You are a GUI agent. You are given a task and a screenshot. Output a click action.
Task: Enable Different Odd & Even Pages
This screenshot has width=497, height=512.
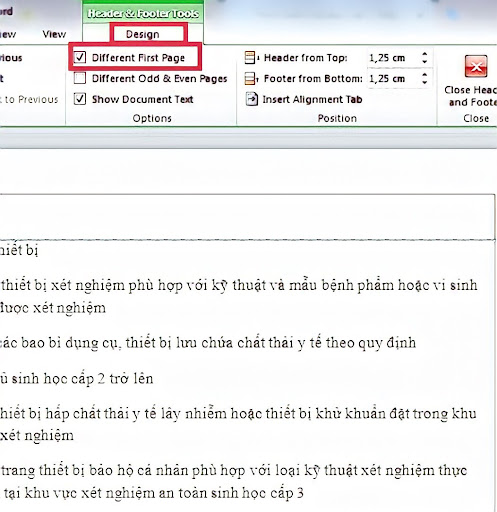(80, 78)
